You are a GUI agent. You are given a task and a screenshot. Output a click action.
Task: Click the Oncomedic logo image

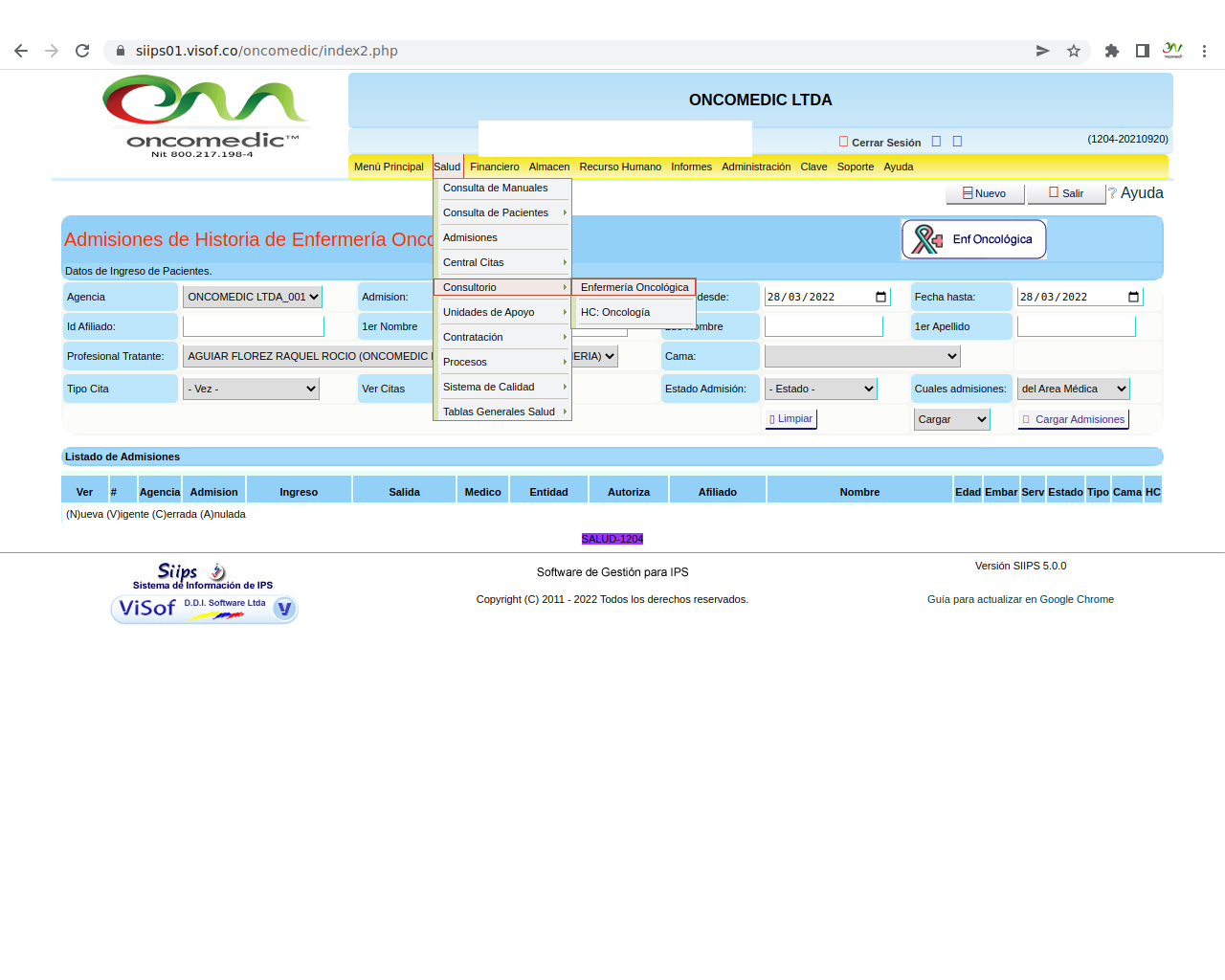tap(205, 117)
